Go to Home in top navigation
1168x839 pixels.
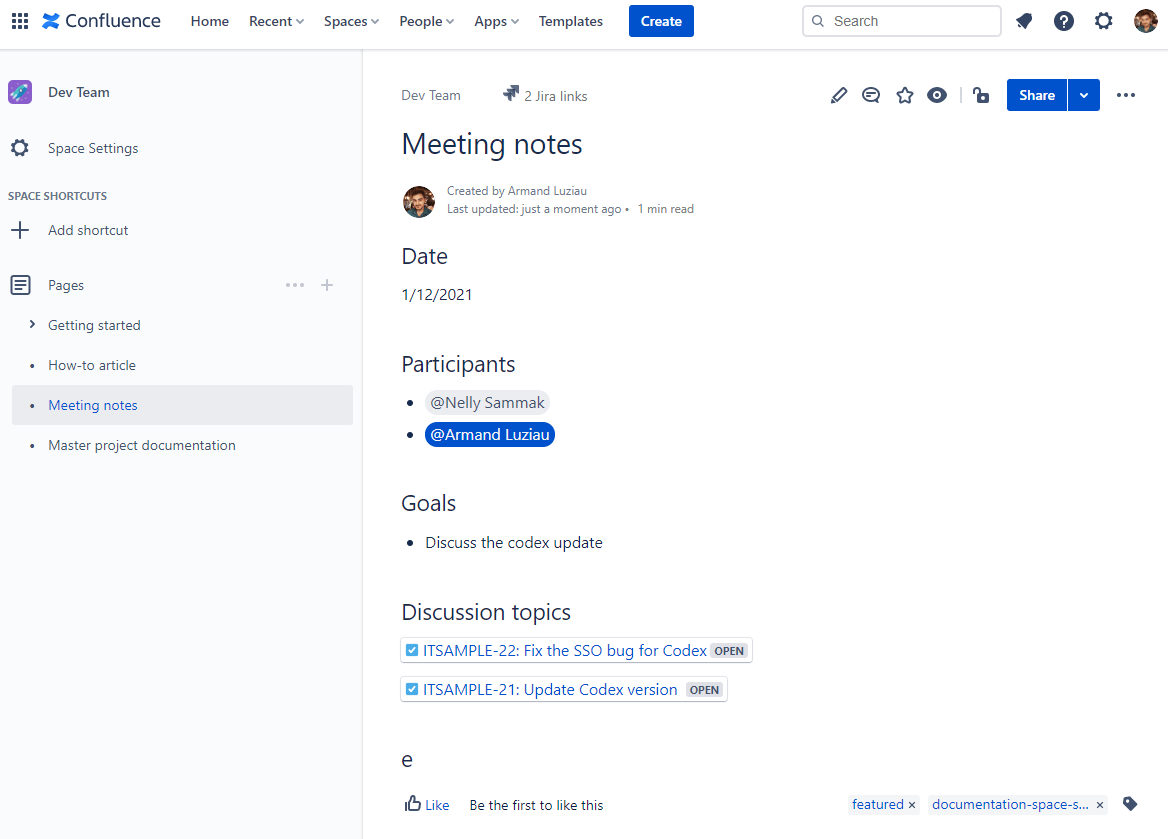point(209,21)
